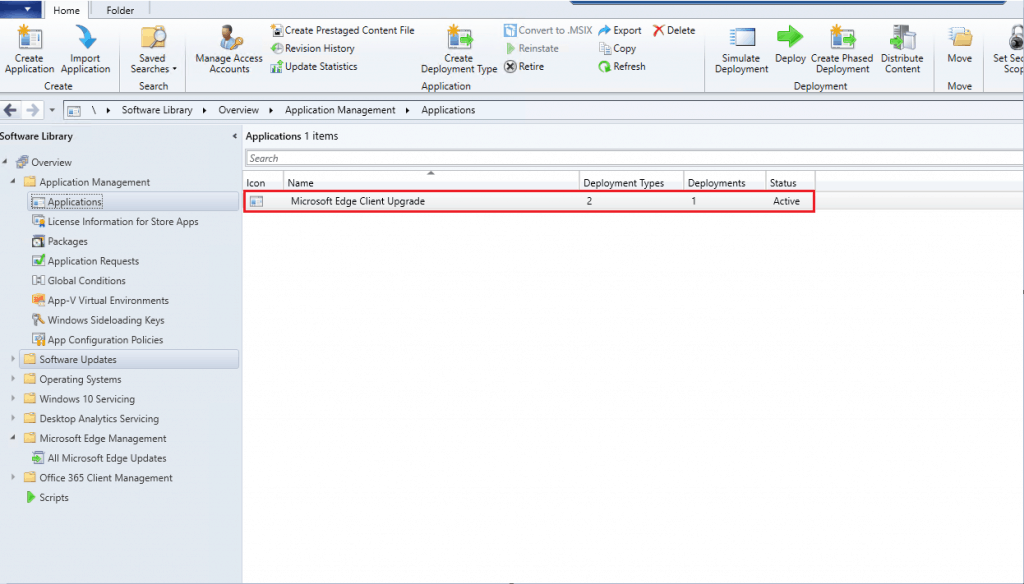Expand the Software Updates folder
This screenshot has width=1024, height=584.
[12, 359]
